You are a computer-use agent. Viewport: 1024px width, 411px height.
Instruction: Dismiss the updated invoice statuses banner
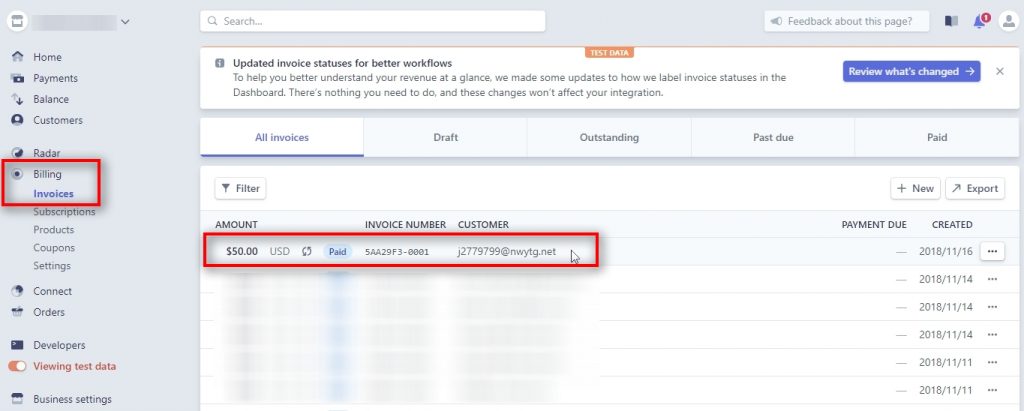click(999, 72)
